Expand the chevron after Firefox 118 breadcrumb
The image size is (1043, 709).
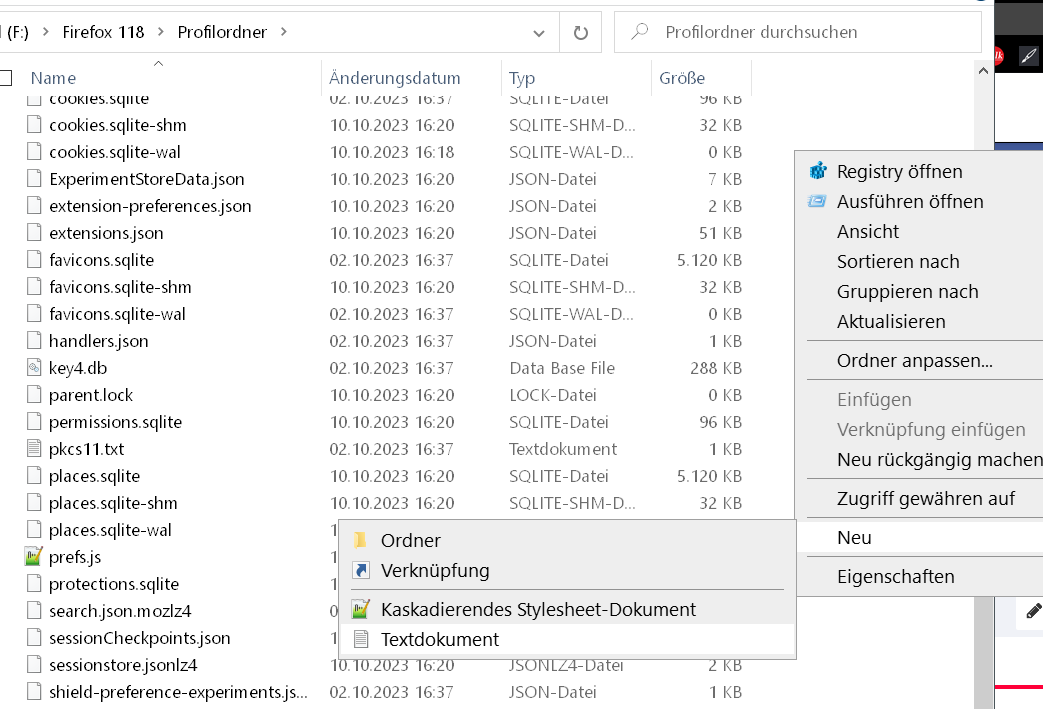(161, 32)
